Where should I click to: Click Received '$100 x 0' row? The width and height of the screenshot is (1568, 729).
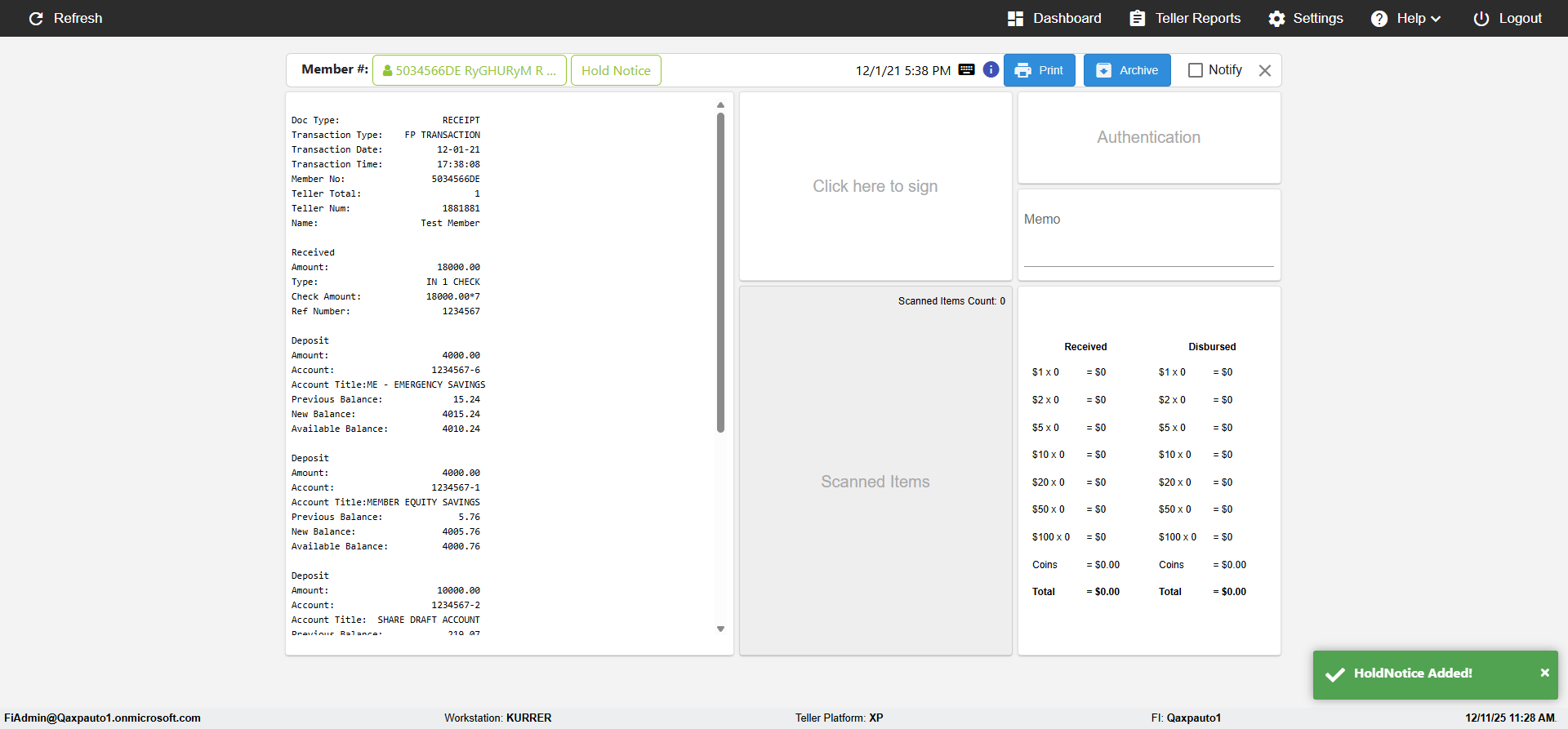1069,537
